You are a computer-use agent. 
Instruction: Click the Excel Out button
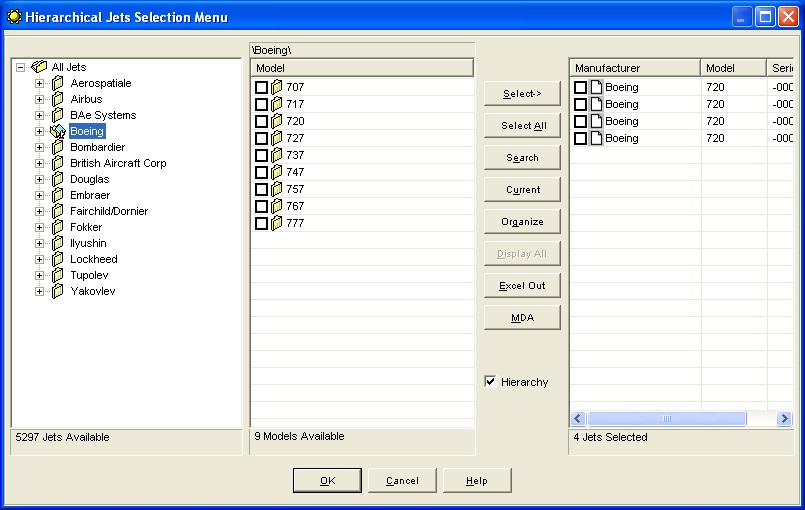[x=522, y=286]
